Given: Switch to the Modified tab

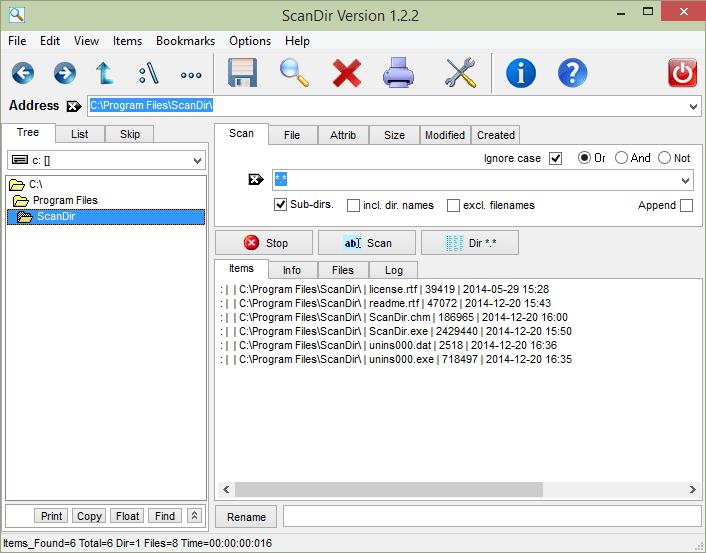Looking at the screenshot, I should [x=445, y=135].
